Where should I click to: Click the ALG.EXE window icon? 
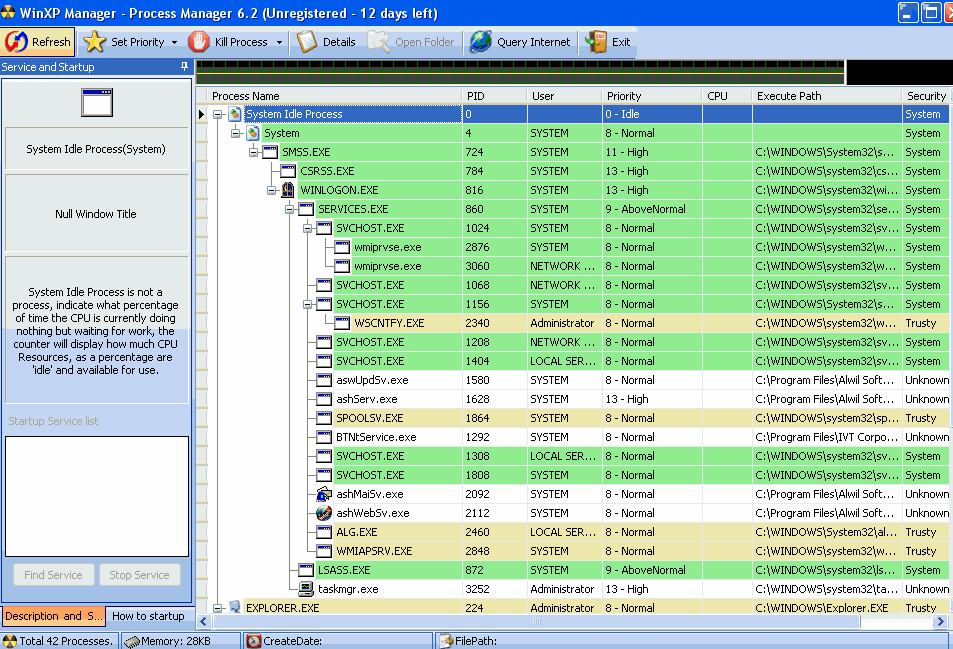click(324, 532)
